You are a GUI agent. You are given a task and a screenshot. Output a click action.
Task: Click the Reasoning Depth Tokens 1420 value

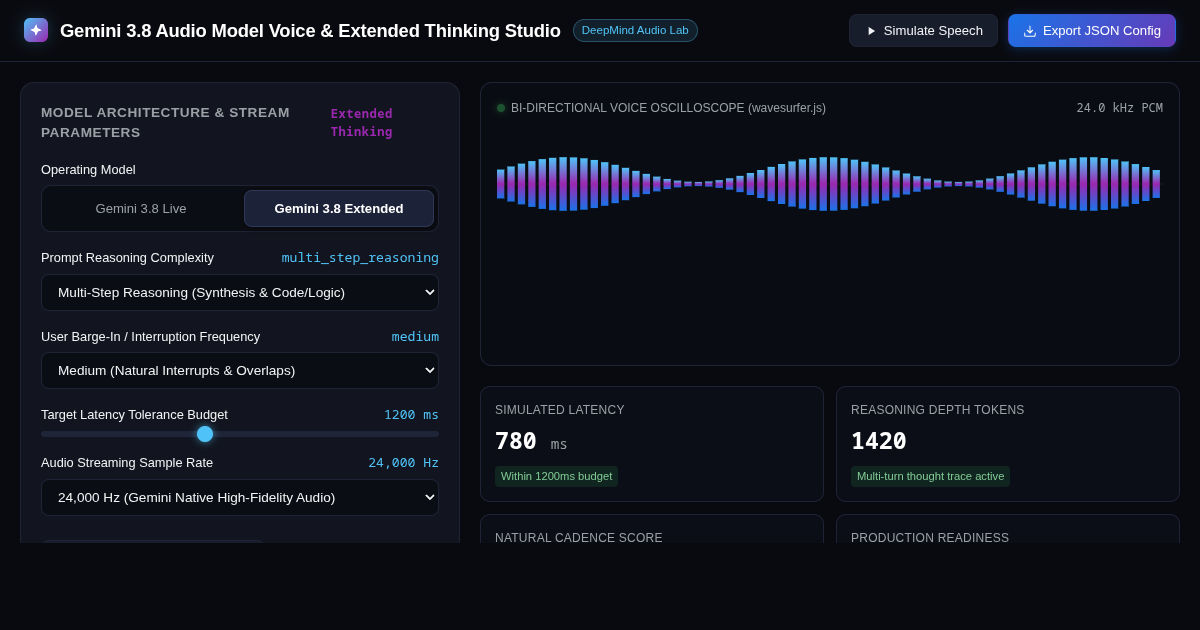point(879,441)
